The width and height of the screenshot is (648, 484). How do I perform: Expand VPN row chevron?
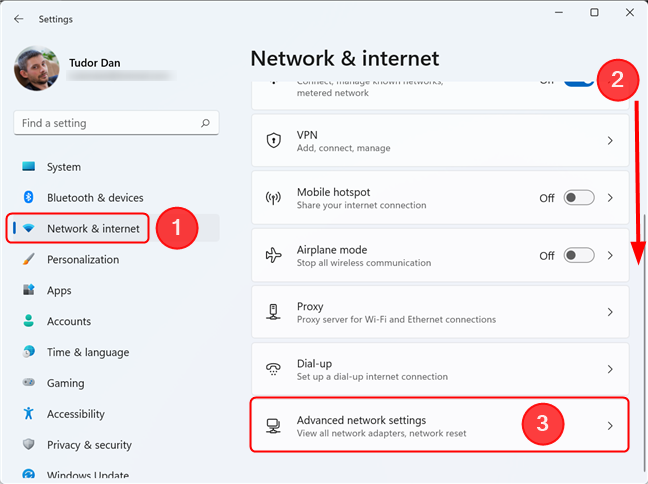pyautogui.click(x=610, y=141)
